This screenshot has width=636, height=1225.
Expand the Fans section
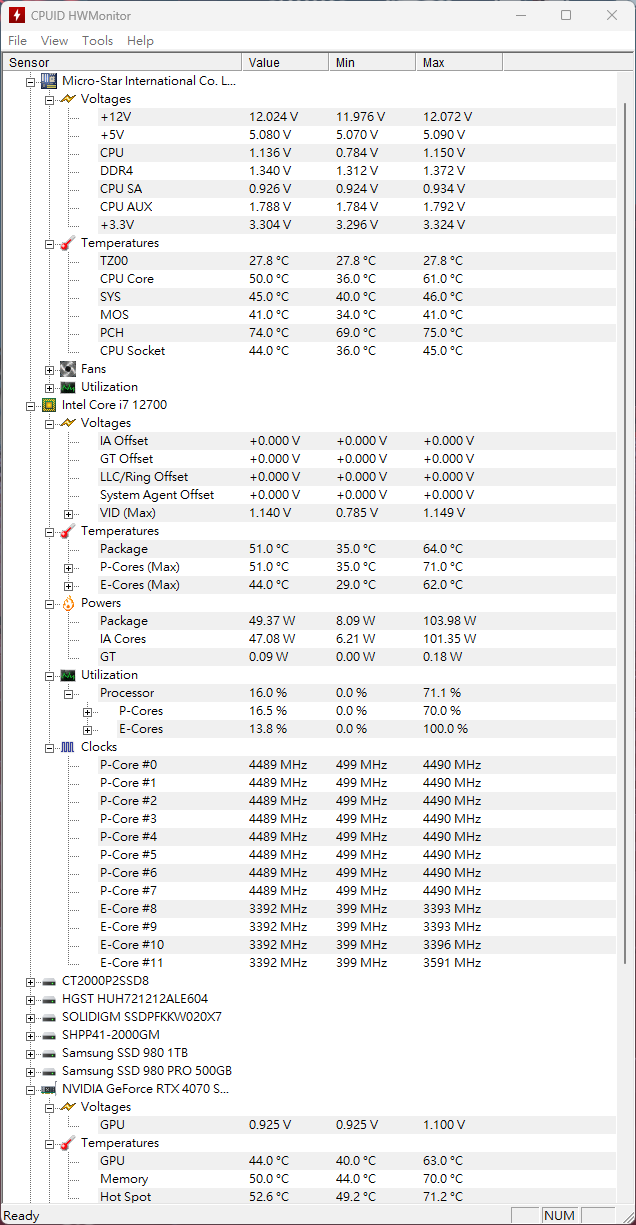49,369
